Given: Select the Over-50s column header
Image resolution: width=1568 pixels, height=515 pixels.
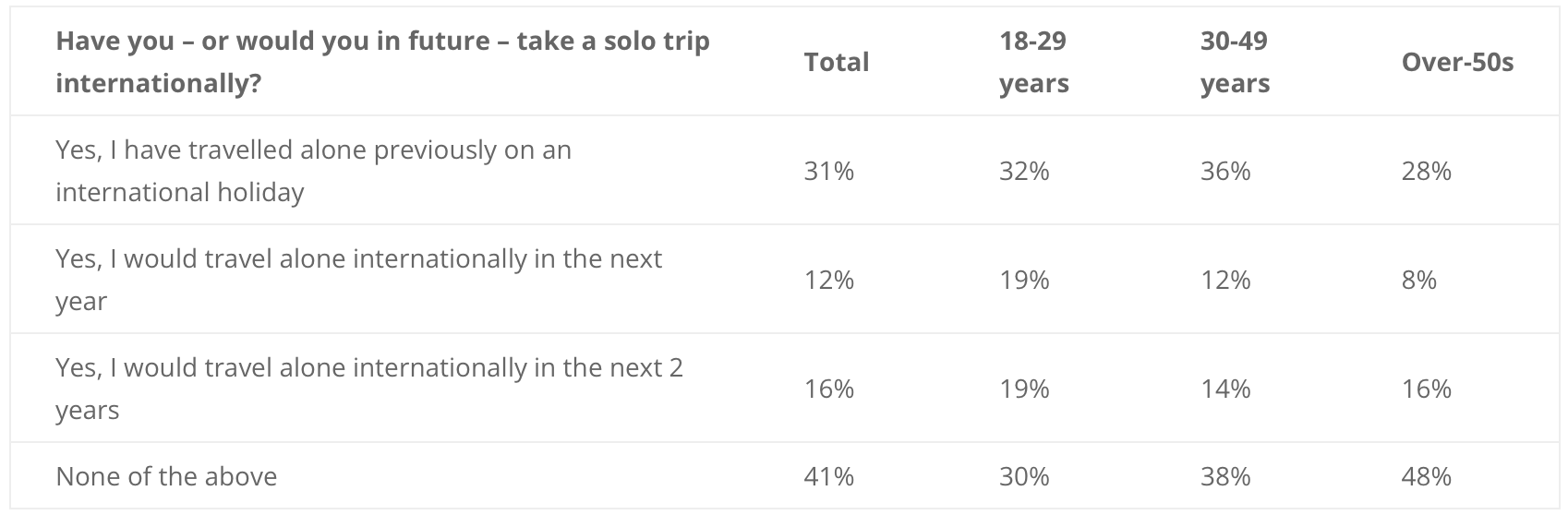Looking at the screenshot, I should 1457,62.
